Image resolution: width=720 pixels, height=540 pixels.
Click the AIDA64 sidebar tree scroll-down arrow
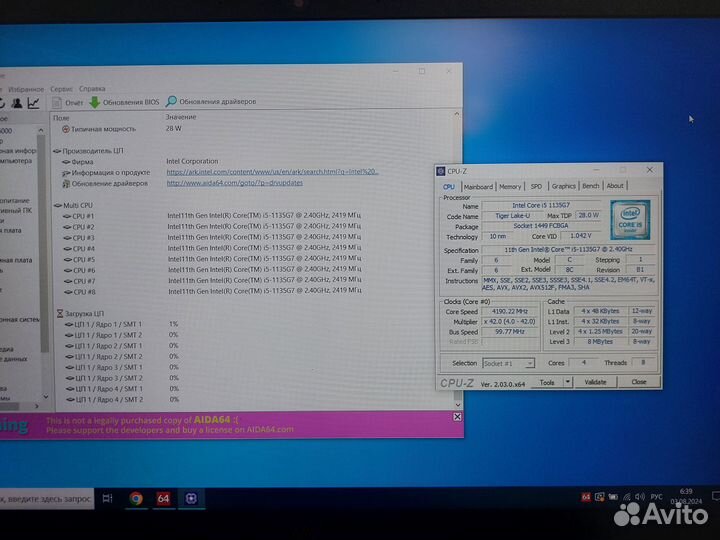(x=45, y=396)
